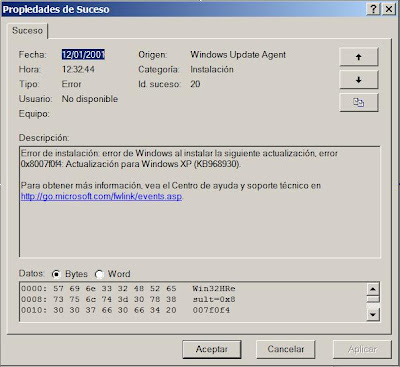Show previous event with up arrow
The height and width of the screenshot is (367, 400).
click(x=359, y=57)
